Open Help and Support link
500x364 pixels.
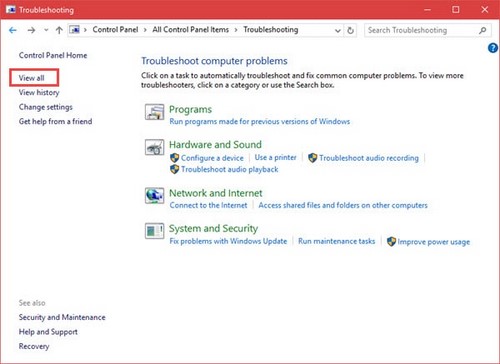[48, 332]
